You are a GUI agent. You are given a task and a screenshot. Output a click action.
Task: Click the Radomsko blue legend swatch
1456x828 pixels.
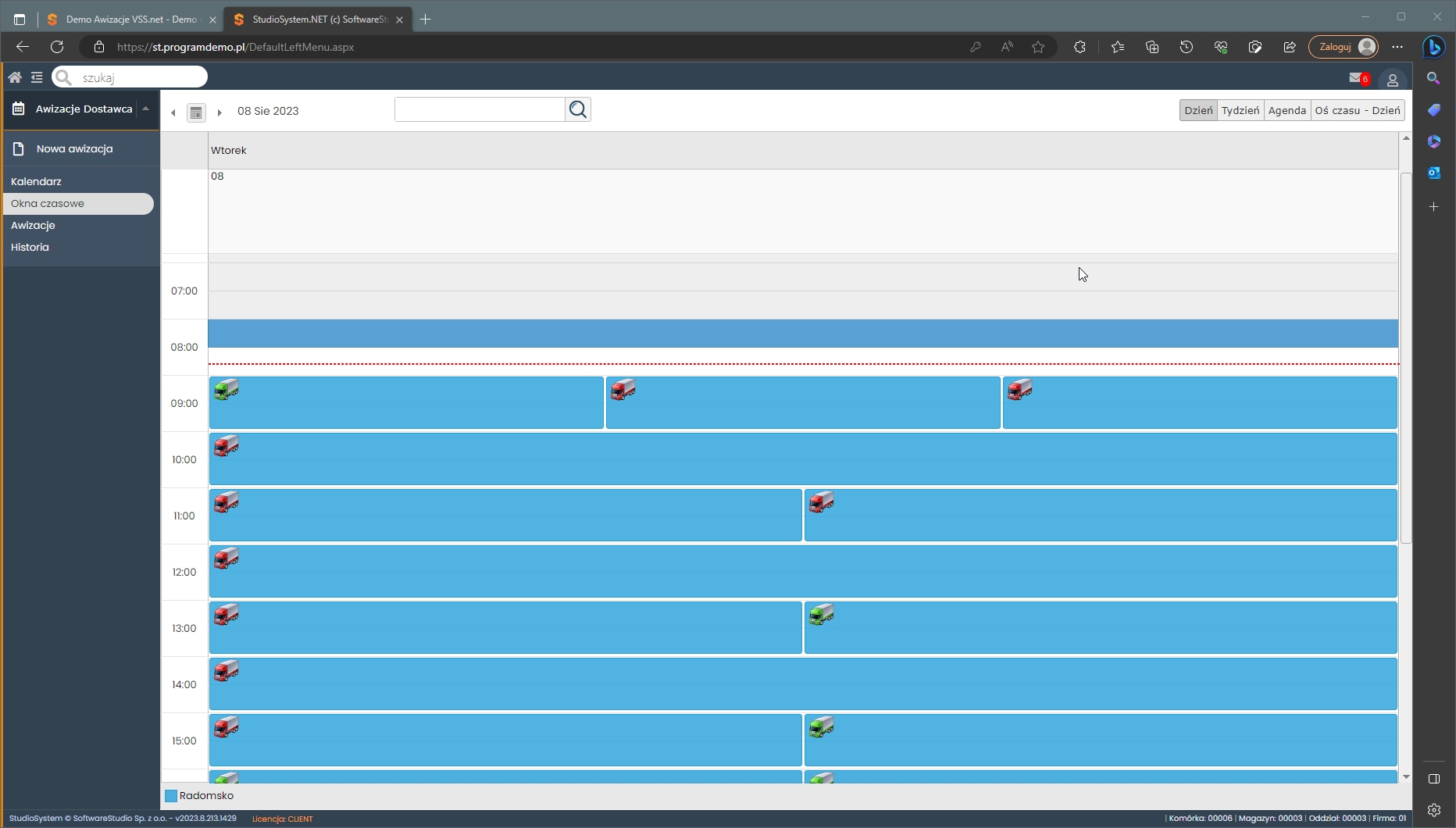click(171, 796)
